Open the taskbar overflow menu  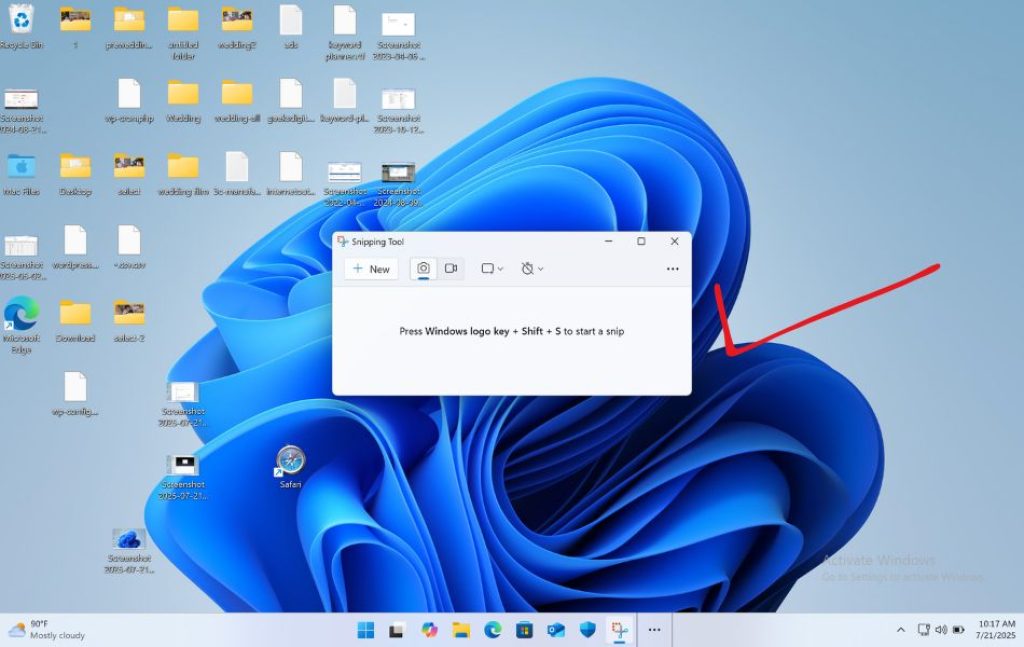click(654, 629)
